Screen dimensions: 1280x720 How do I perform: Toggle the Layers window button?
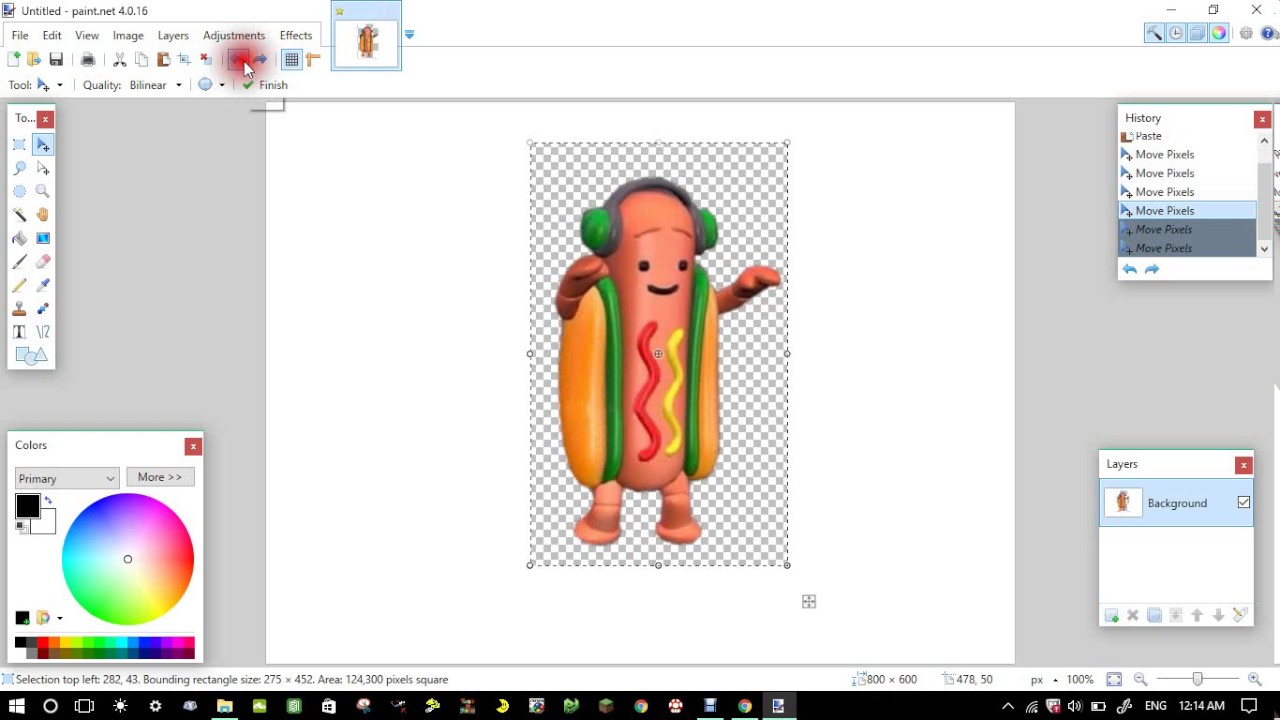coord(1197,34)
